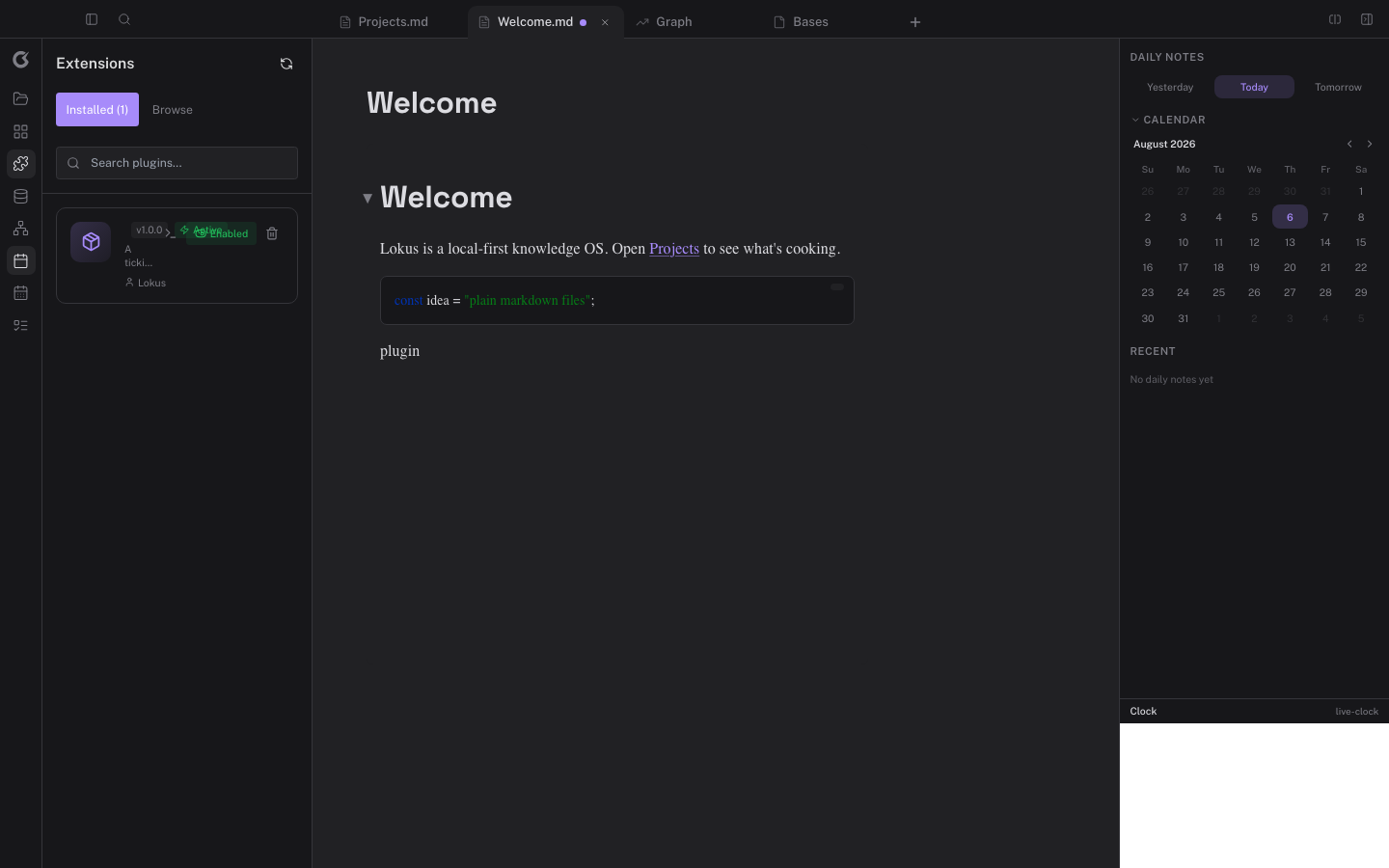Toggle the plugin Enabled switch
Viewport: 1389px width, 868px height.
click(x=222, y=233)
